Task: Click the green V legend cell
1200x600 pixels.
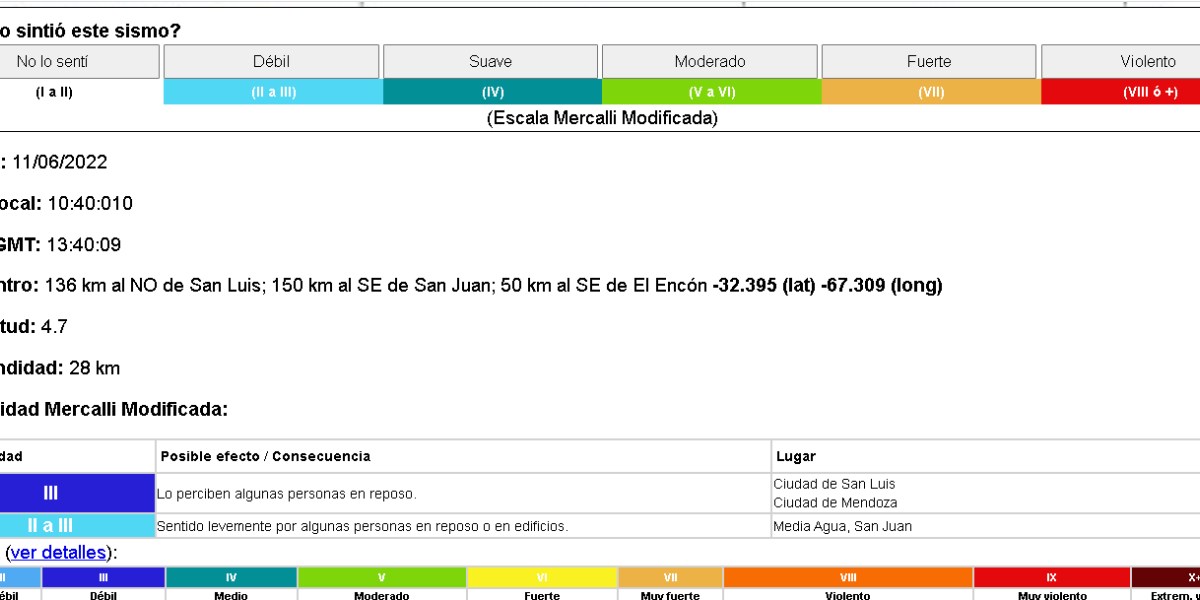Action: 382,578
